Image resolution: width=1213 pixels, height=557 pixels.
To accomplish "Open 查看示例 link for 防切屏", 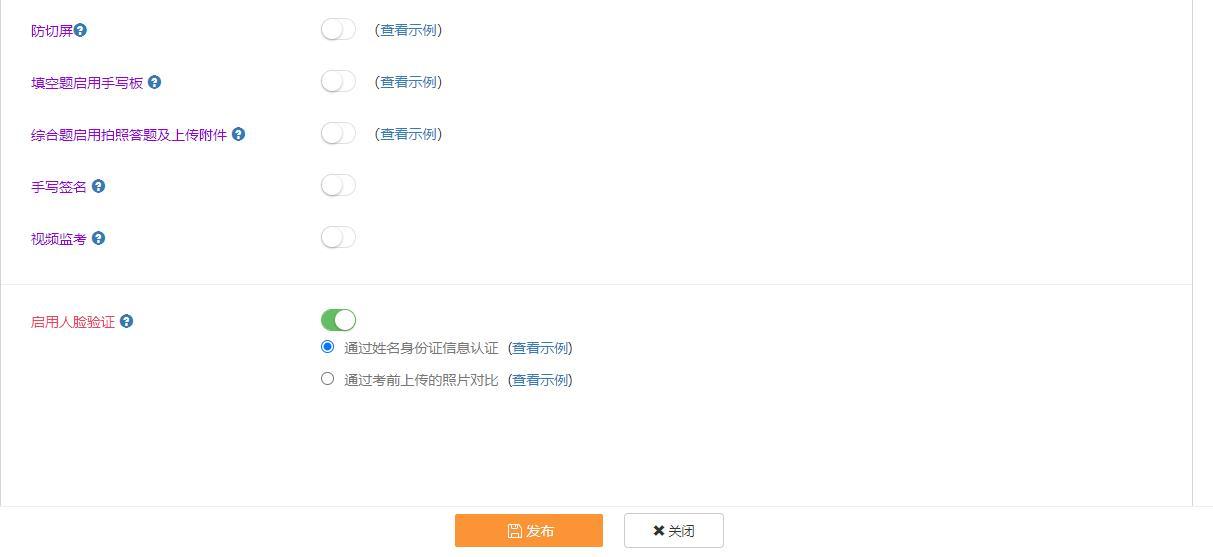I will click(x=408, y=30).
